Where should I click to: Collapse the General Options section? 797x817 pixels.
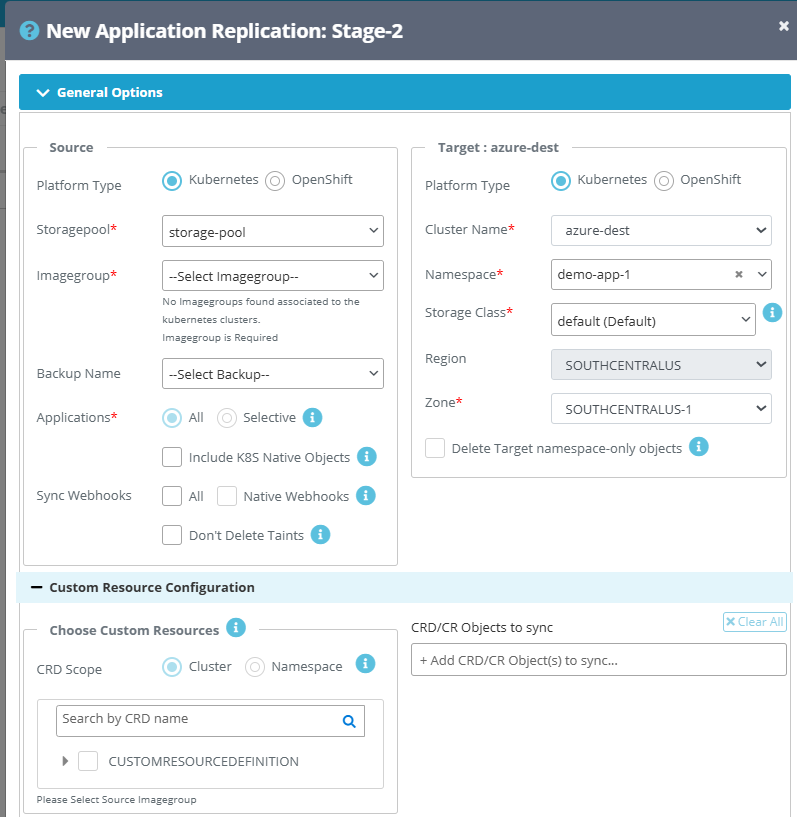coord(405,92)
